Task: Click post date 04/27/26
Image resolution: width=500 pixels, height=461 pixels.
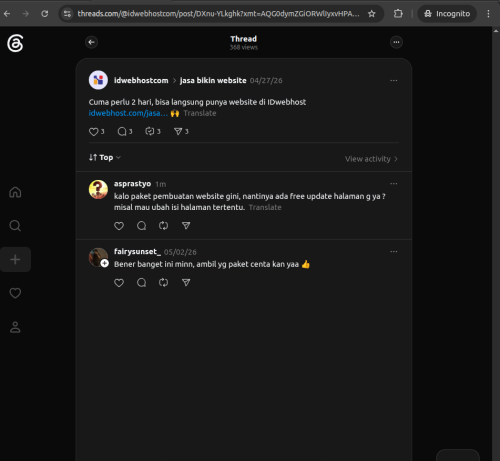Action: [266, 81]
